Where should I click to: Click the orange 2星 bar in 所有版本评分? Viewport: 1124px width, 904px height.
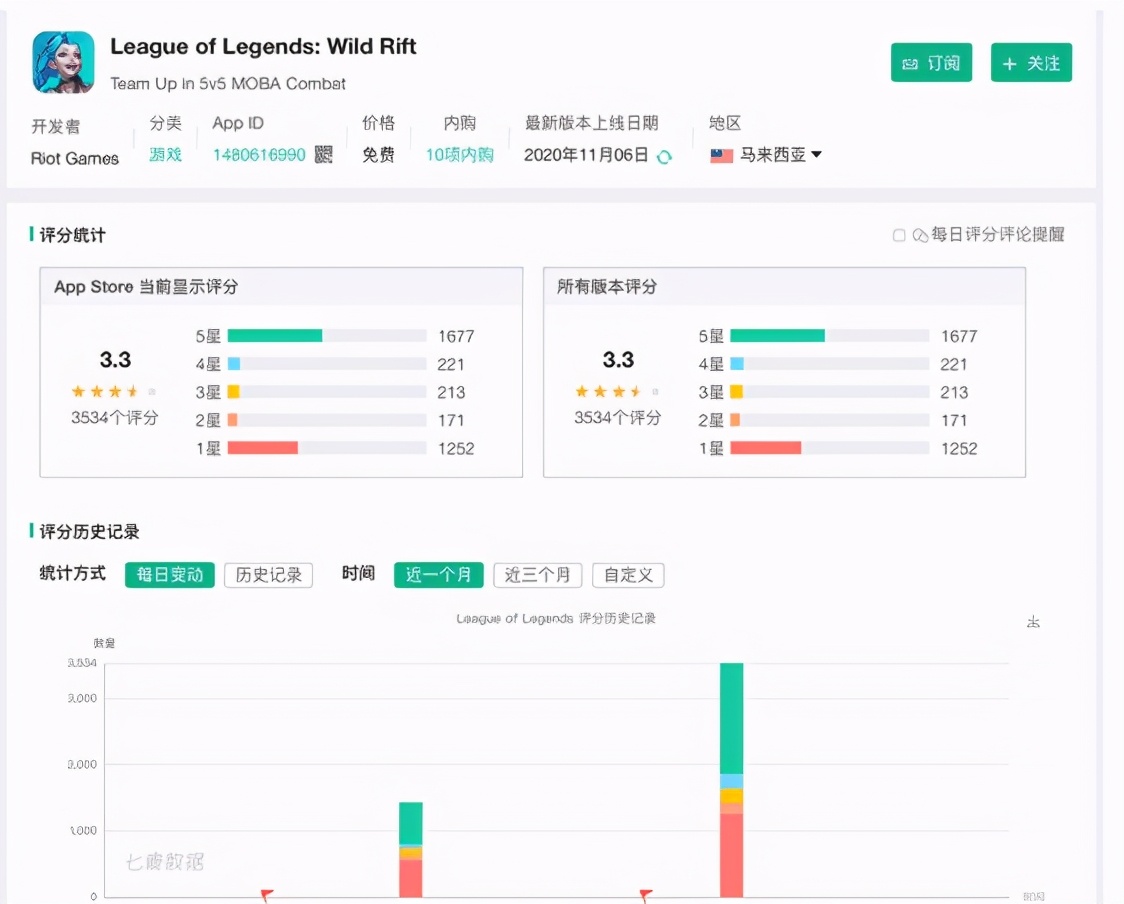tap(735, 420)
